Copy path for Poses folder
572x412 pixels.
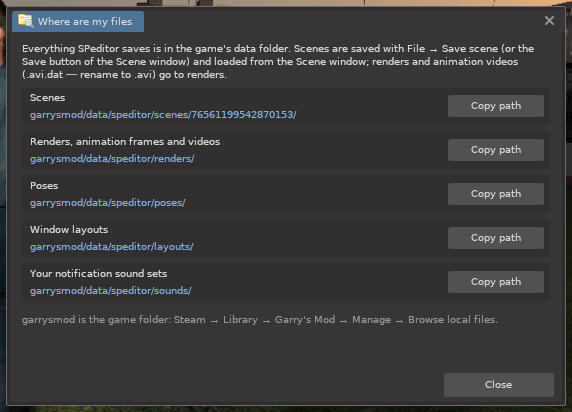click(496, 194)
